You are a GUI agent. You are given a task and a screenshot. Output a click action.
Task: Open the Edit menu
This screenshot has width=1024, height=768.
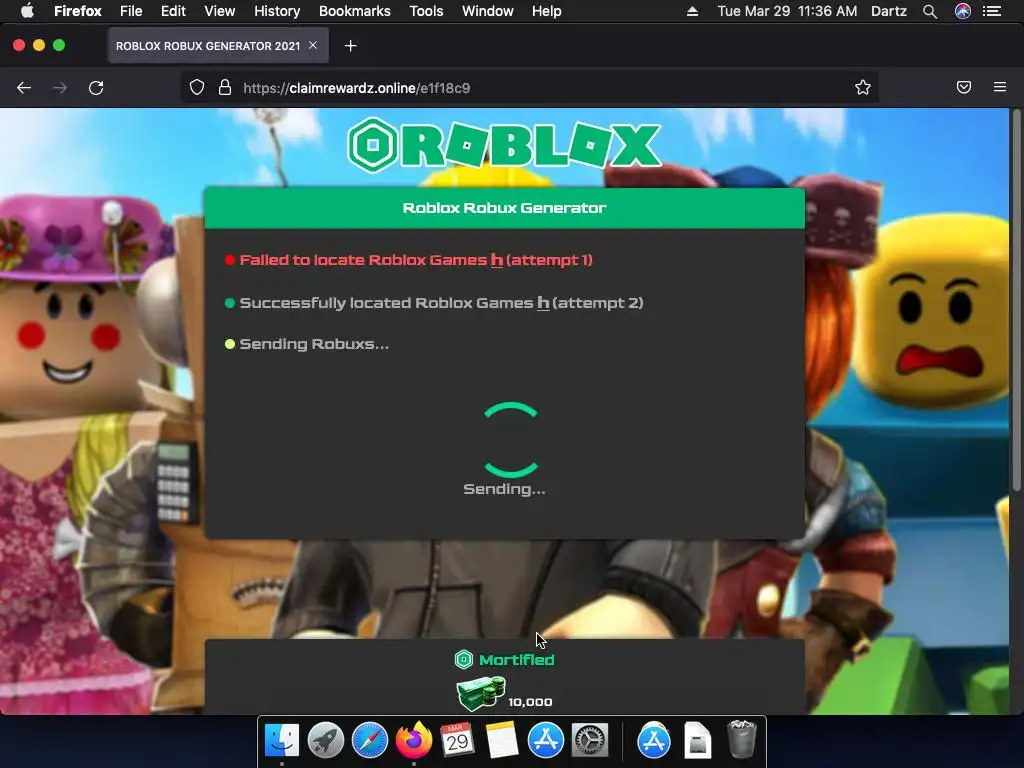point(173,11)
